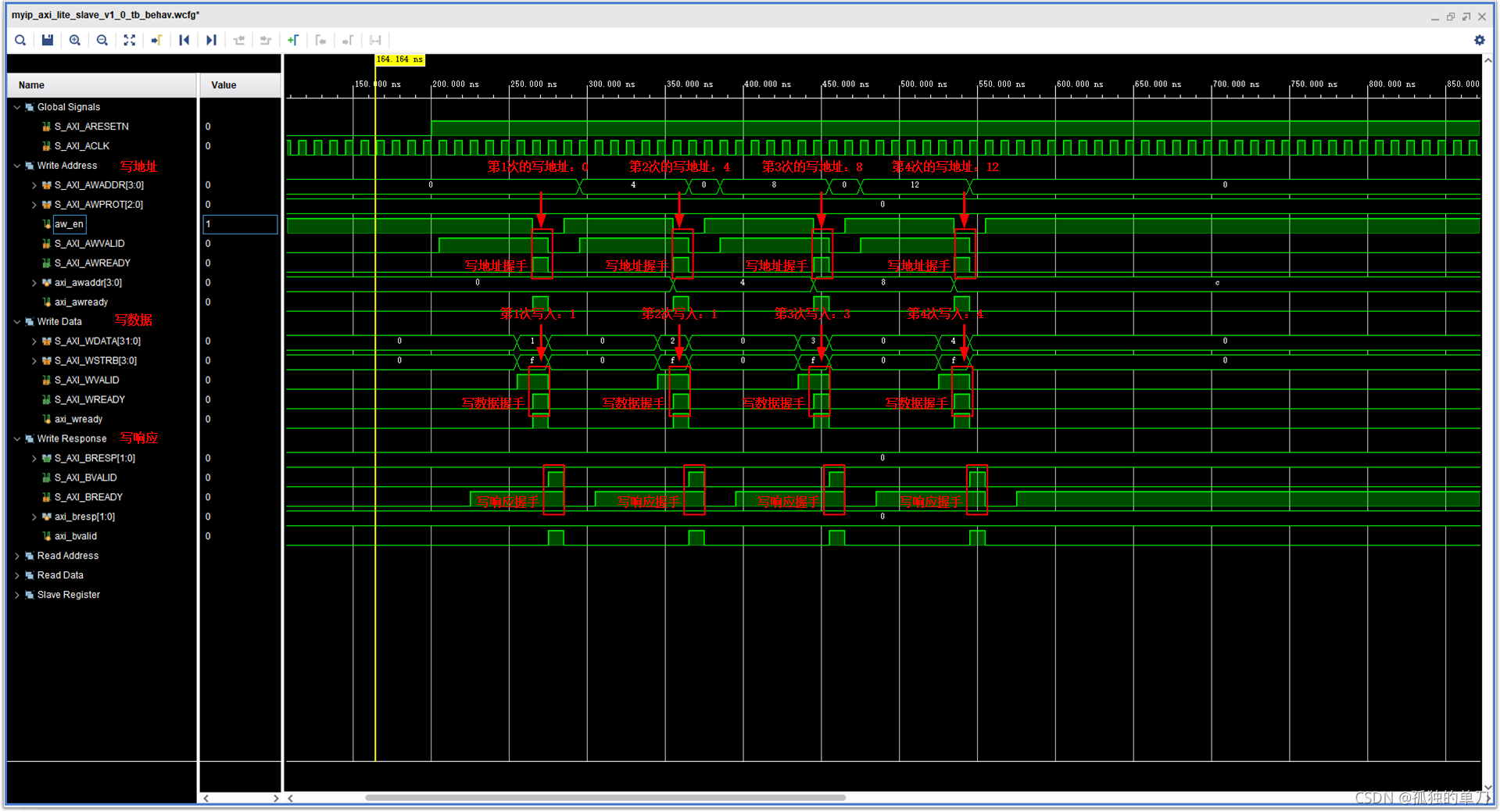The width and height of the screenshot is (1500, 812).
Task: Collapse the Write Response group
Action: click(17, 438)
